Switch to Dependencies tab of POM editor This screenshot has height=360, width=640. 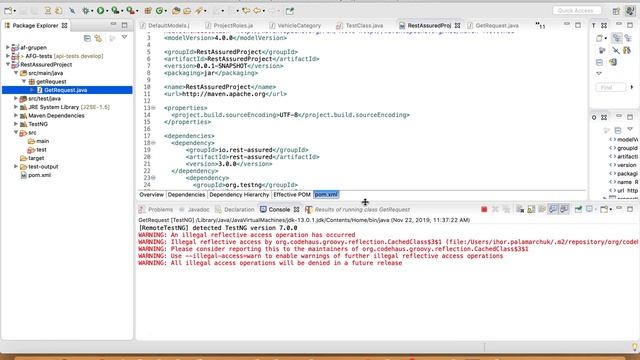pyautogui.click(x=186, y=195)
